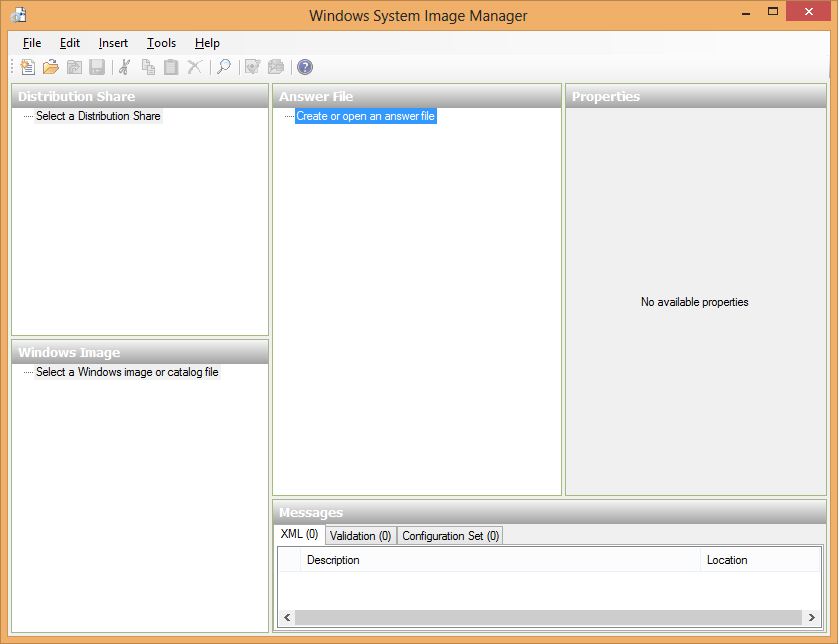
Task: Click the Create Configuration Set icon
Action: point(276,67)
